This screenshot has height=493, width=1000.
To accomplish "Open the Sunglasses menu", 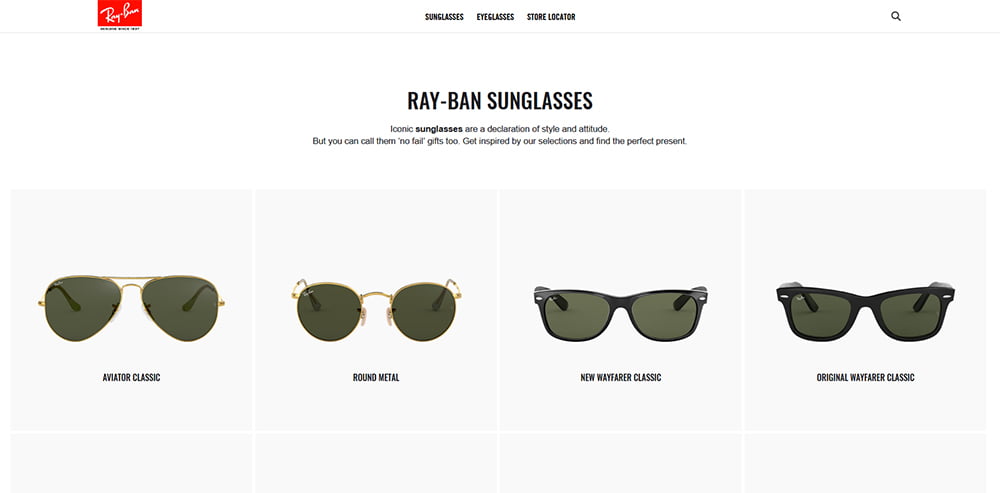I will [x=444, y=17].
